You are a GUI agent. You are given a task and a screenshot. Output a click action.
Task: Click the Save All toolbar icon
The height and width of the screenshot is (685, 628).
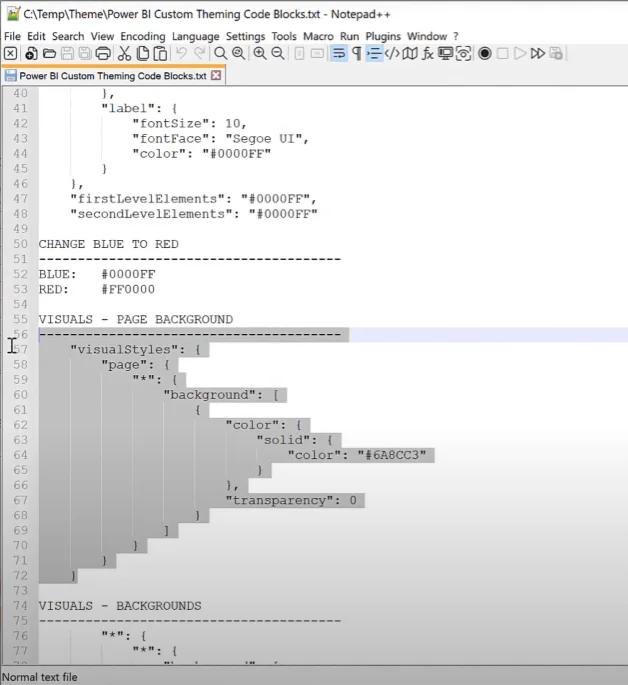85,54
